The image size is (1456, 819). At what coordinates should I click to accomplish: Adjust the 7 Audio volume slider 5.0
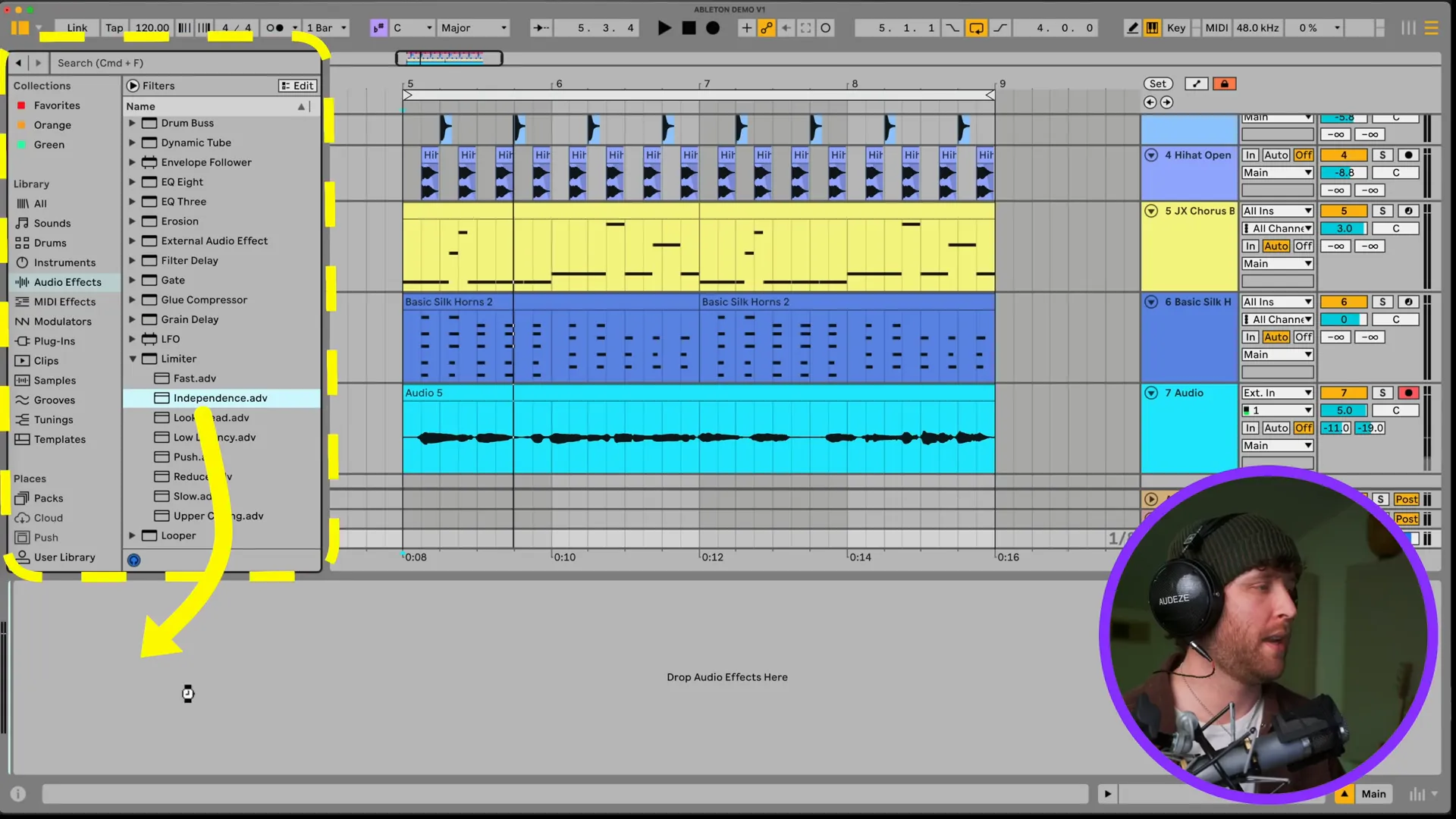coord(1344,410)
